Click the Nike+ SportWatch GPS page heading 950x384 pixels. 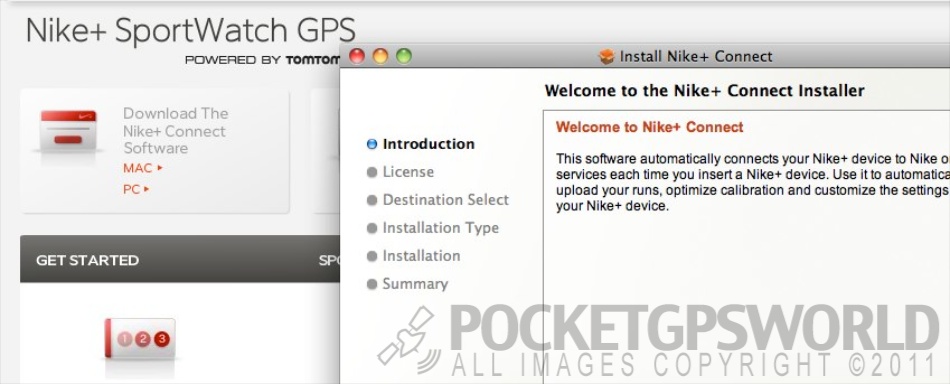pyautogui.click(x=191, y=30)
